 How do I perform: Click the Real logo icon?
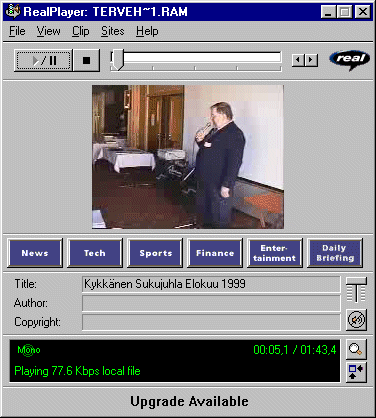(350, 60)
